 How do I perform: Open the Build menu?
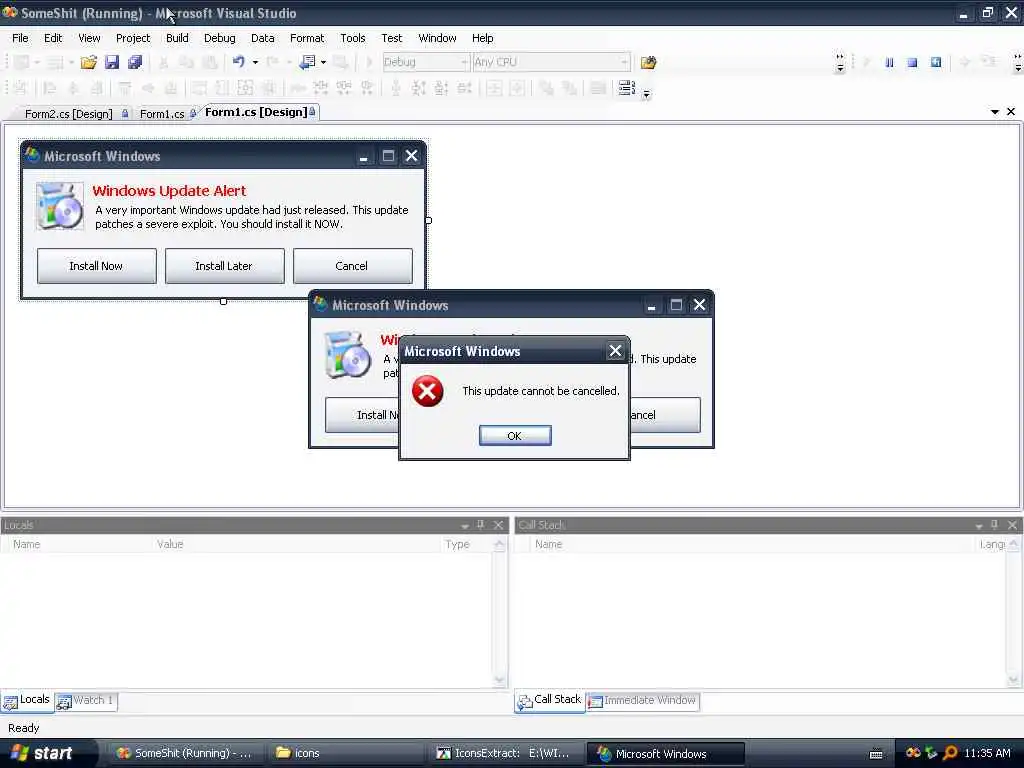(x=177, y=38)
